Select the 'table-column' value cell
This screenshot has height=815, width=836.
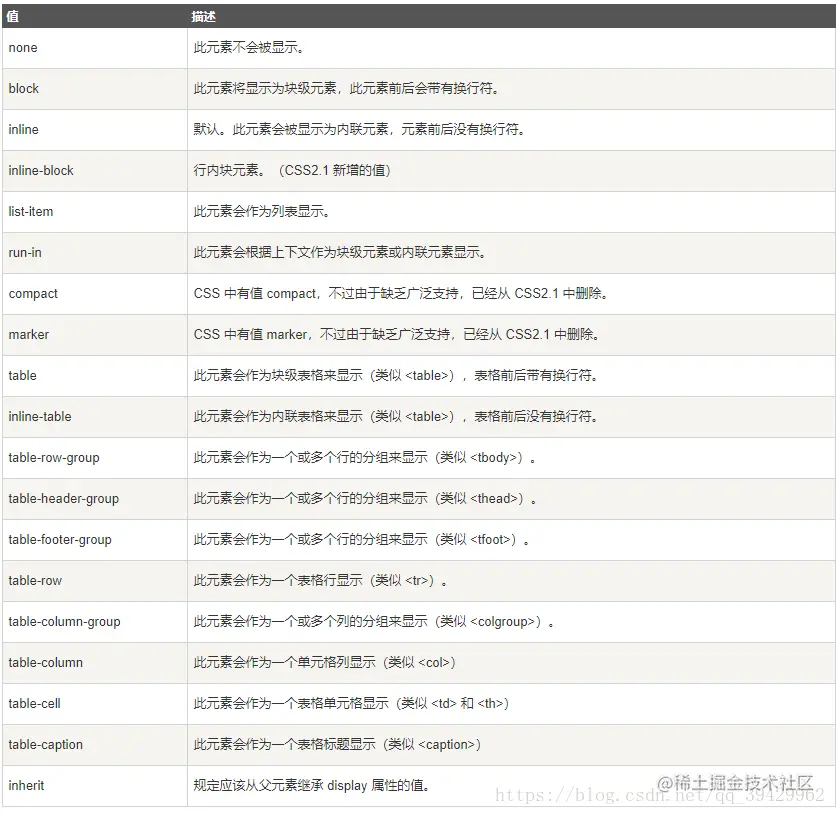pyautogui.click(x=95, y=664)
